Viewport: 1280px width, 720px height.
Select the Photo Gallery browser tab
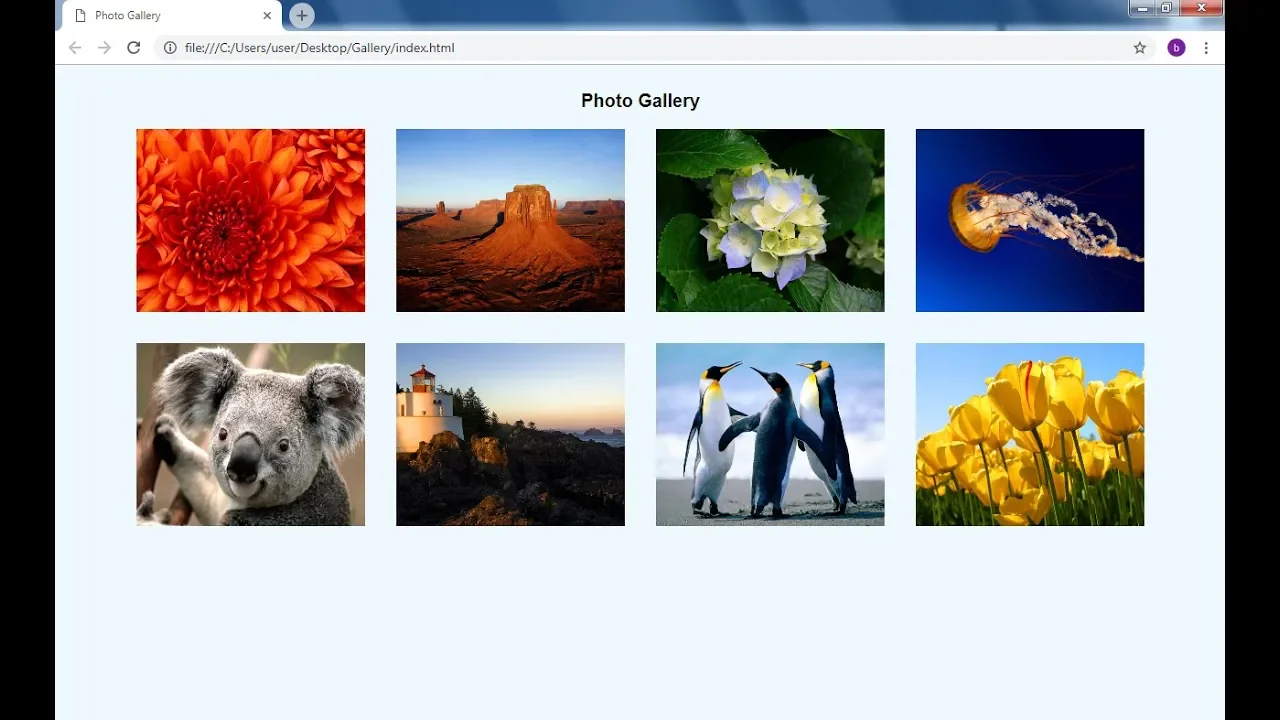click(170, 16)
